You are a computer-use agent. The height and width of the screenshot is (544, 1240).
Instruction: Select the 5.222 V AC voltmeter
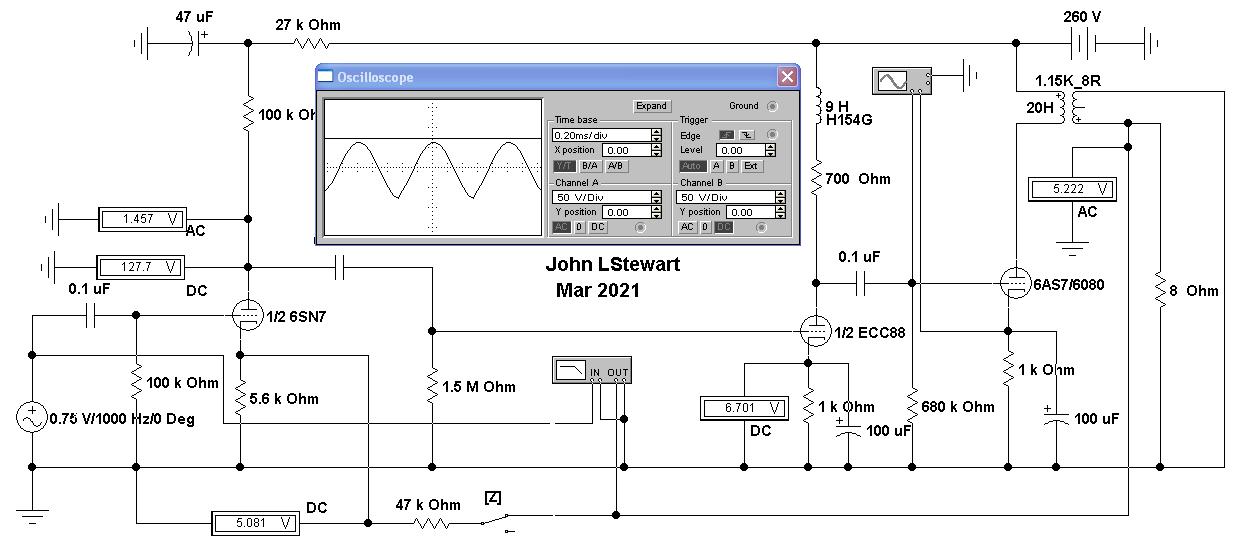[1071, 189]
